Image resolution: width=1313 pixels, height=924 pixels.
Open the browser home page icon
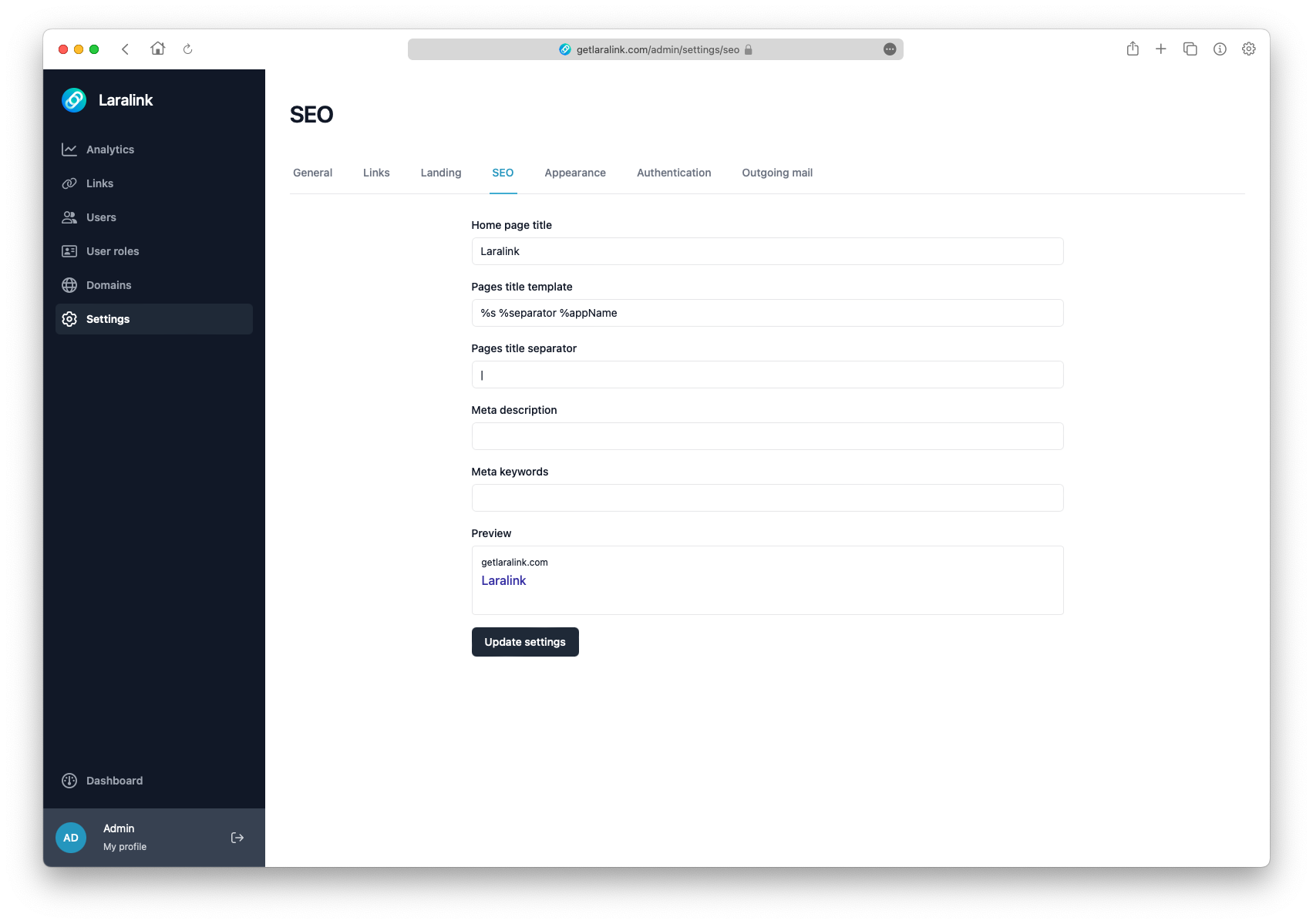coord(158,49)
